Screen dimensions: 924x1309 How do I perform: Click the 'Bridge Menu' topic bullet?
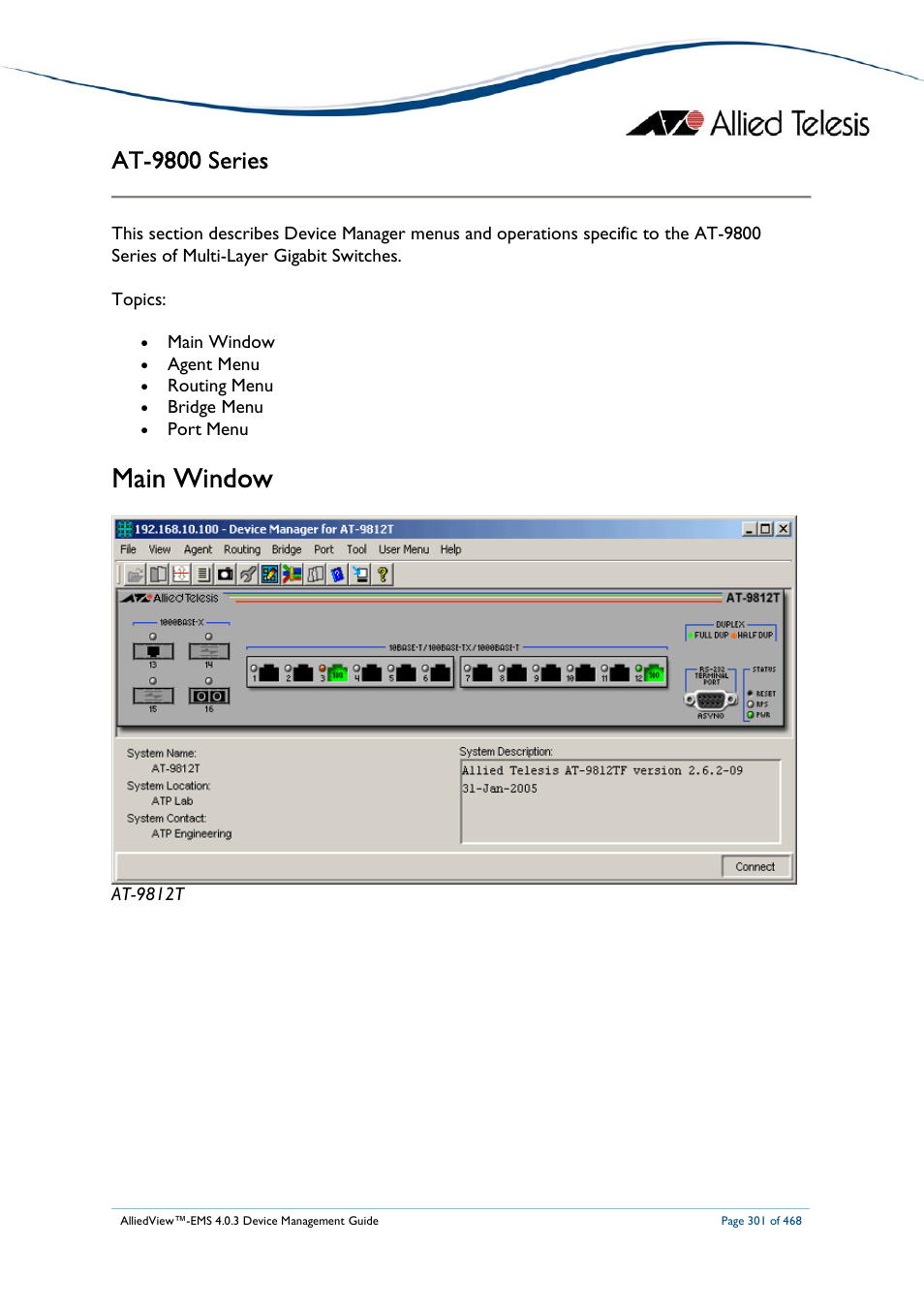tap(215, 407)
